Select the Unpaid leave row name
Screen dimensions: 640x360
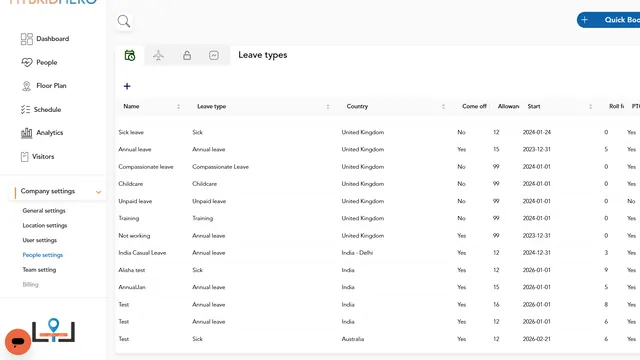(135, 201)
